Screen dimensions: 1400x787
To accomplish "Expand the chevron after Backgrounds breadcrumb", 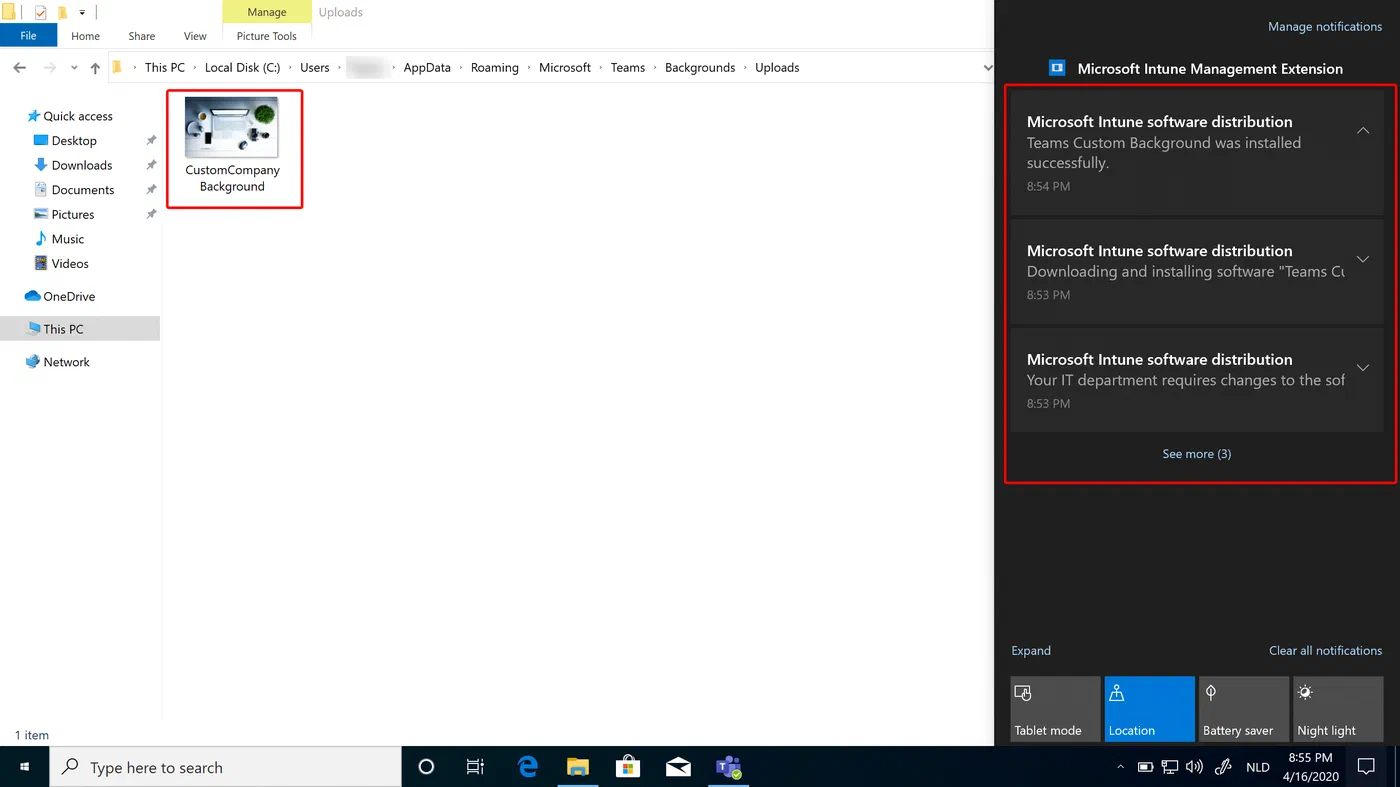I will (x=745, y=68).
